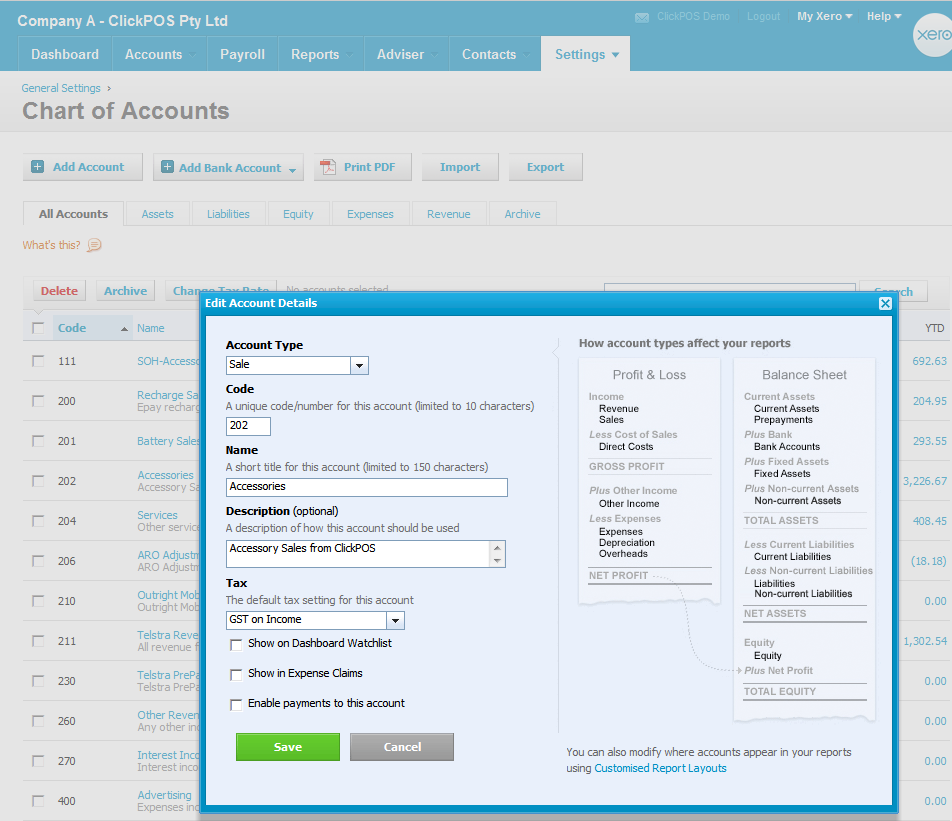Image resolution: width=952 pixels, height=821 pixels.
Task: Open the Tax GST on Income dropdown
Action: 395,620
